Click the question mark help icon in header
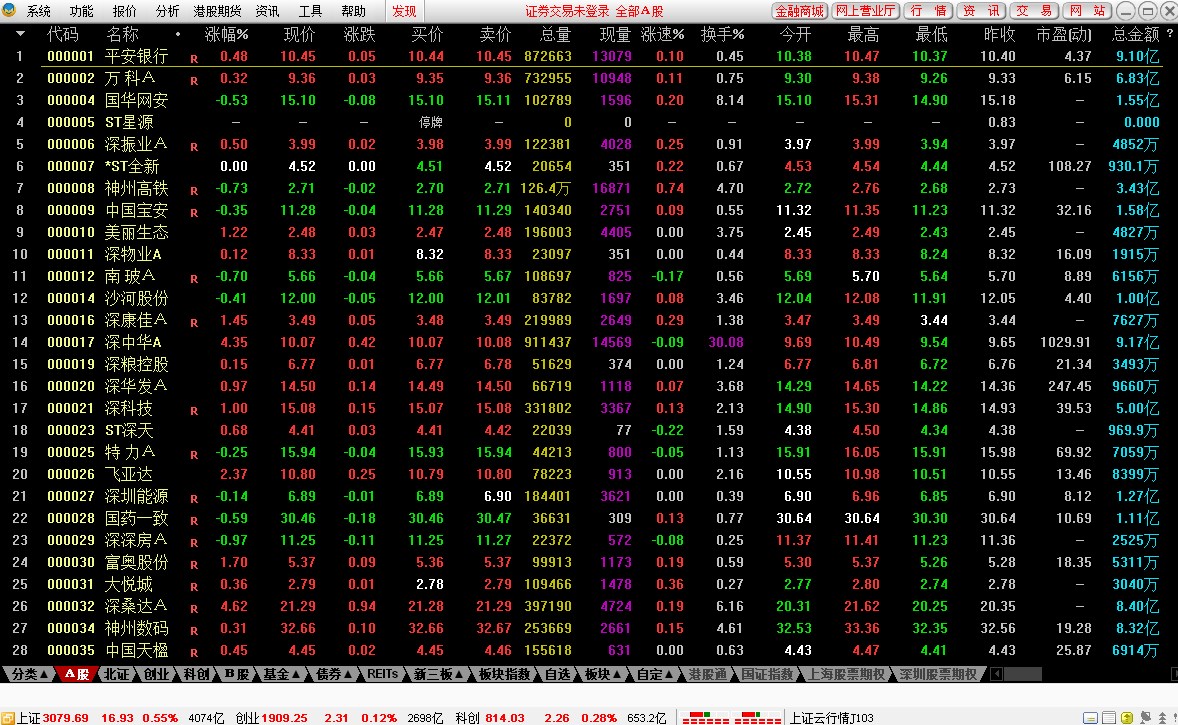Viewport: 1178px width, 725px height. coord(1170,34)
